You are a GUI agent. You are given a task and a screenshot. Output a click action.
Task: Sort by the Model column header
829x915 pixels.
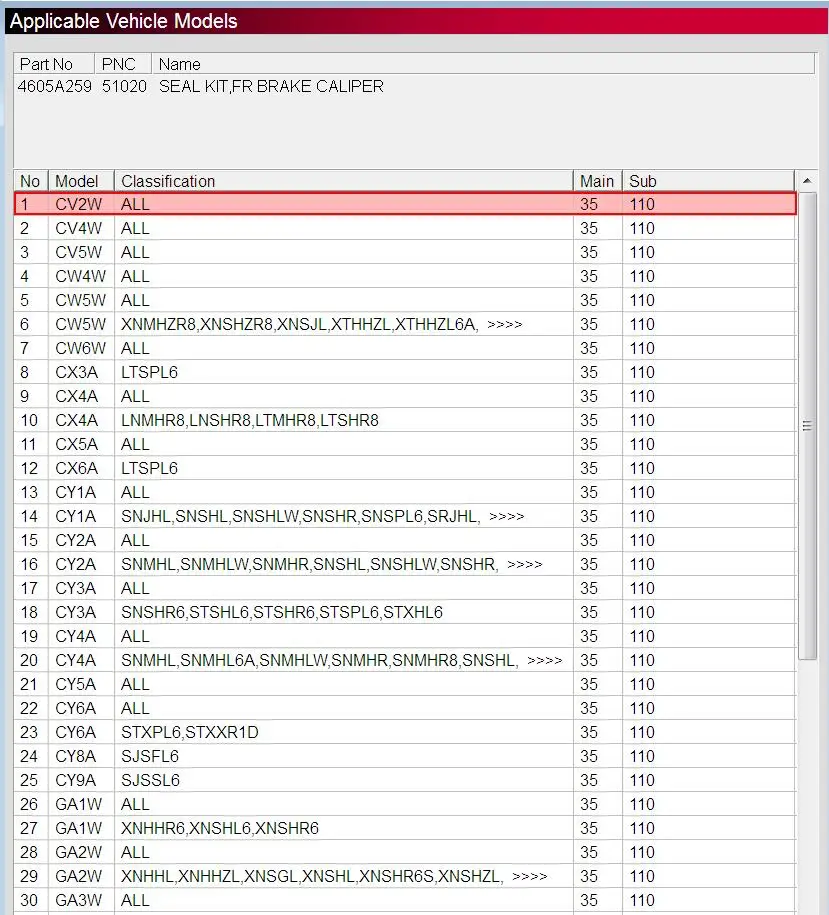(x=81, y=181)
